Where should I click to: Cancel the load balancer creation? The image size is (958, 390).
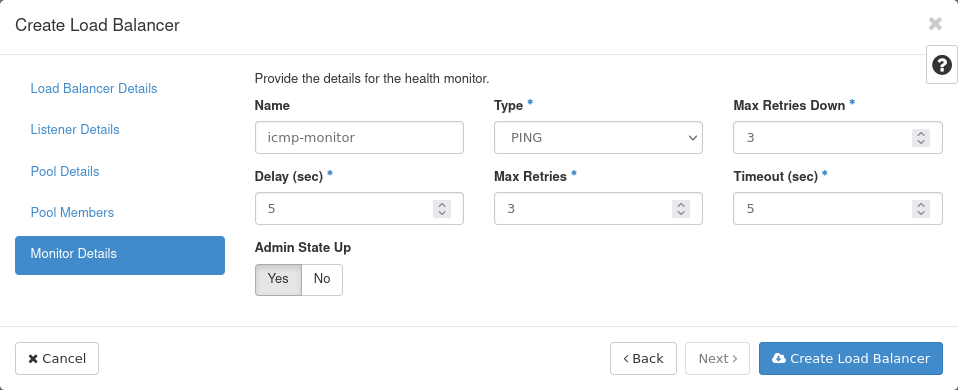[57, 358]
